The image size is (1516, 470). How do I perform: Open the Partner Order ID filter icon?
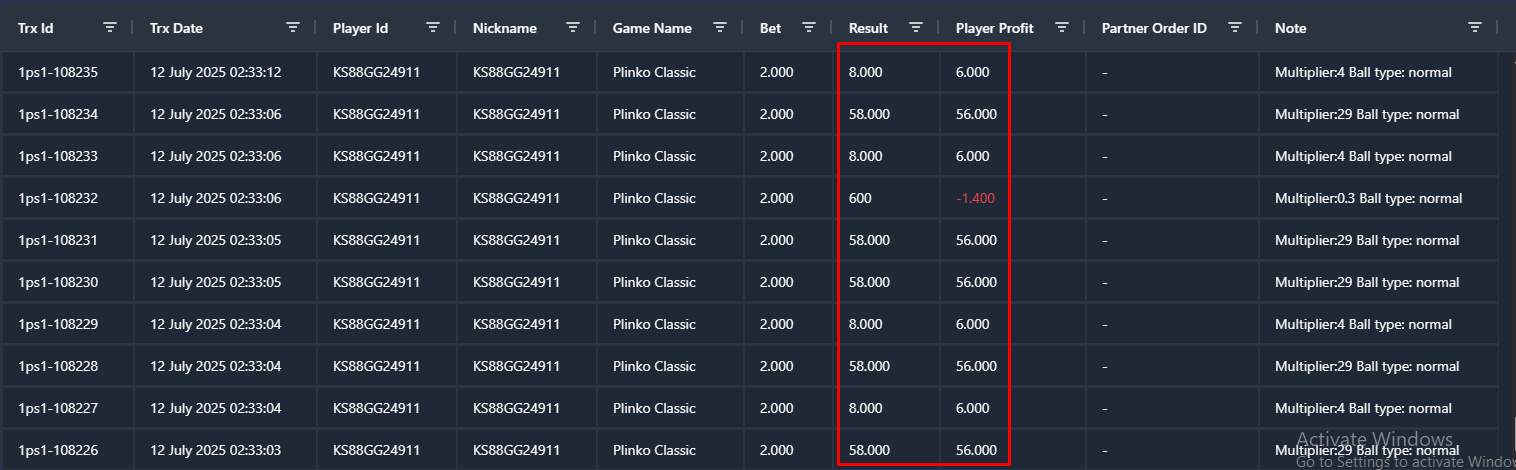[1235, 28]
